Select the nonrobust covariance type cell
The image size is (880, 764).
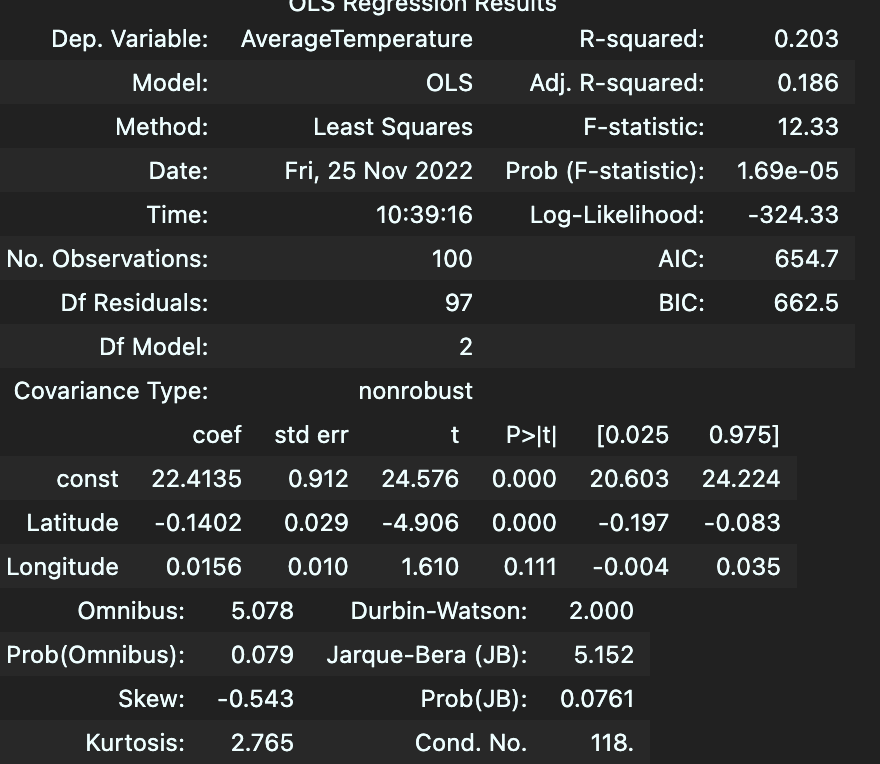pos(415,391)
